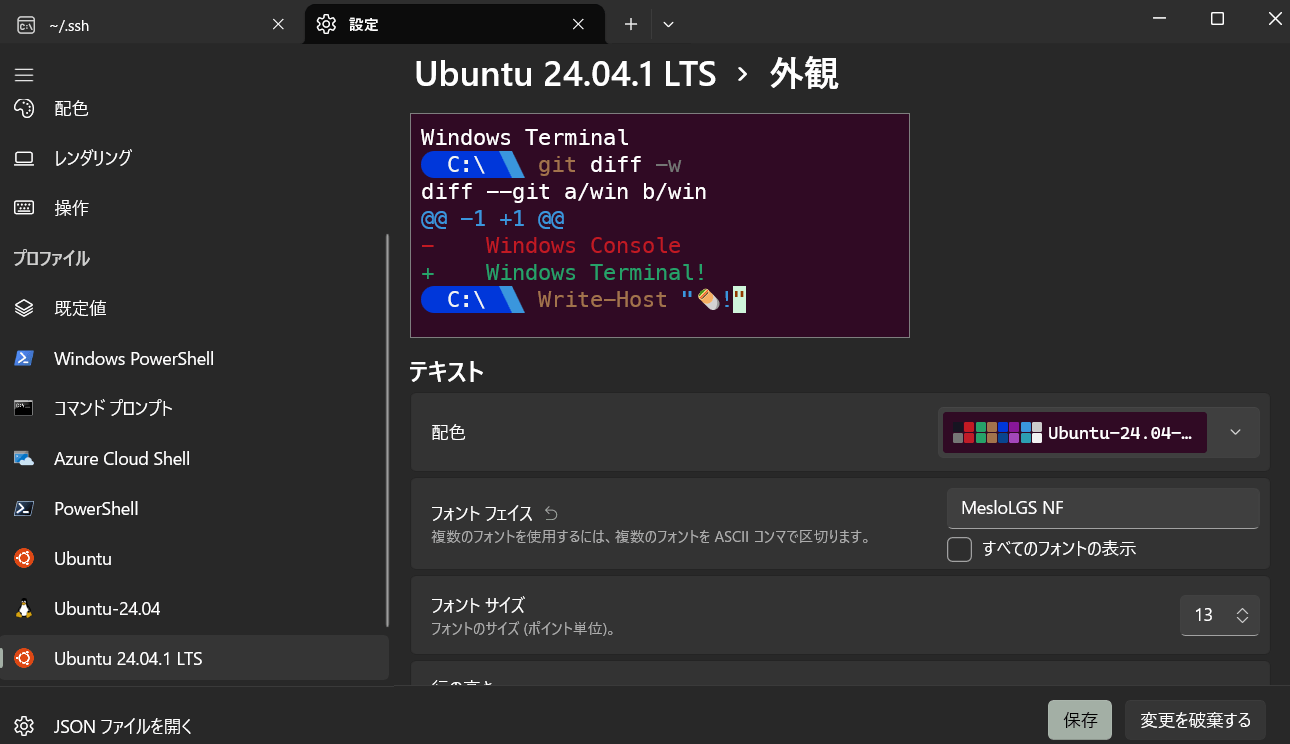
Task: Click the フォント サイズ value field
Action: [x=1204, y=615]
